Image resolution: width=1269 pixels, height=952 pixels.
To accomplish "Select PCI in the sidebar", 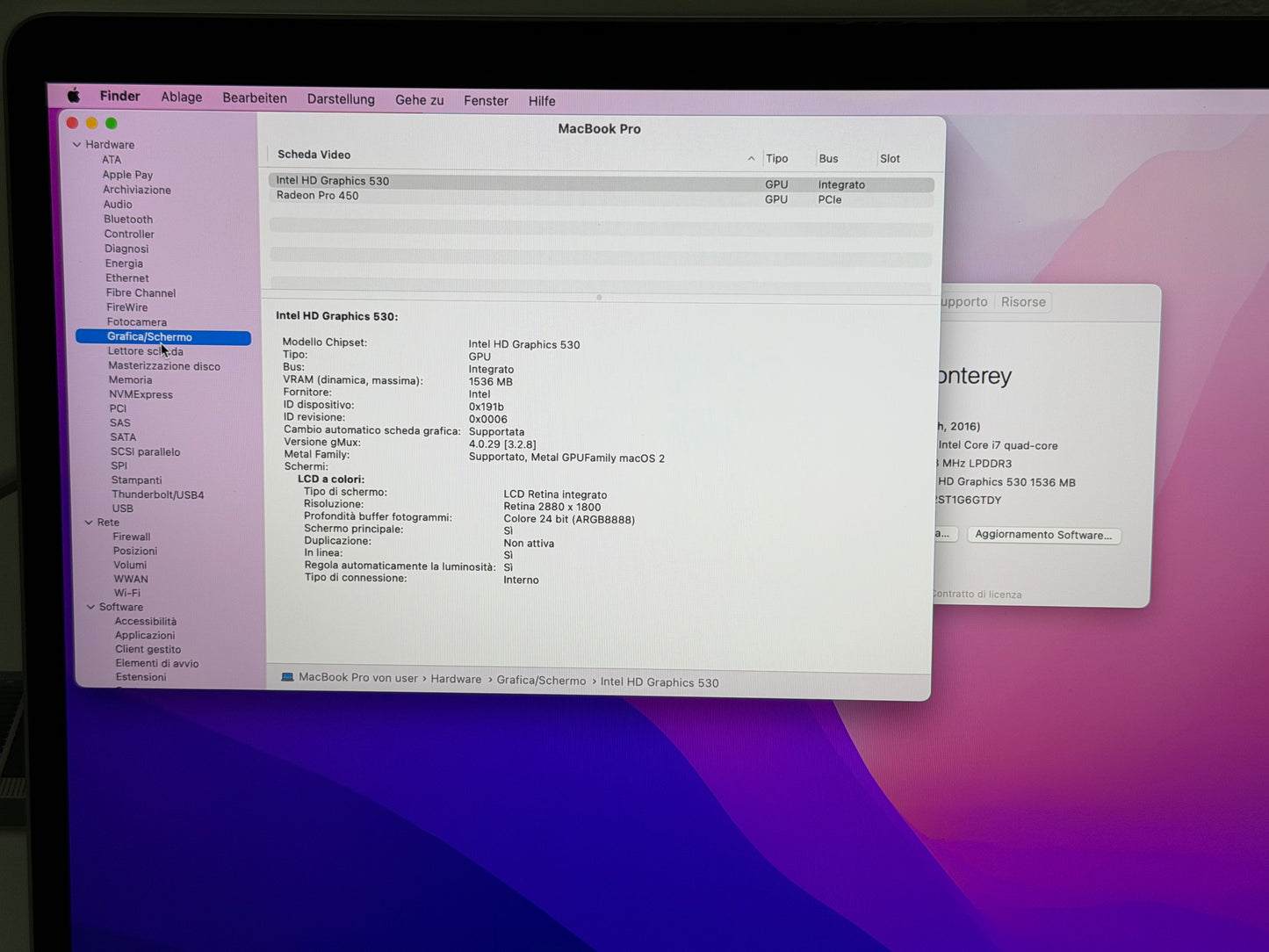I will (x=118, y=408).
